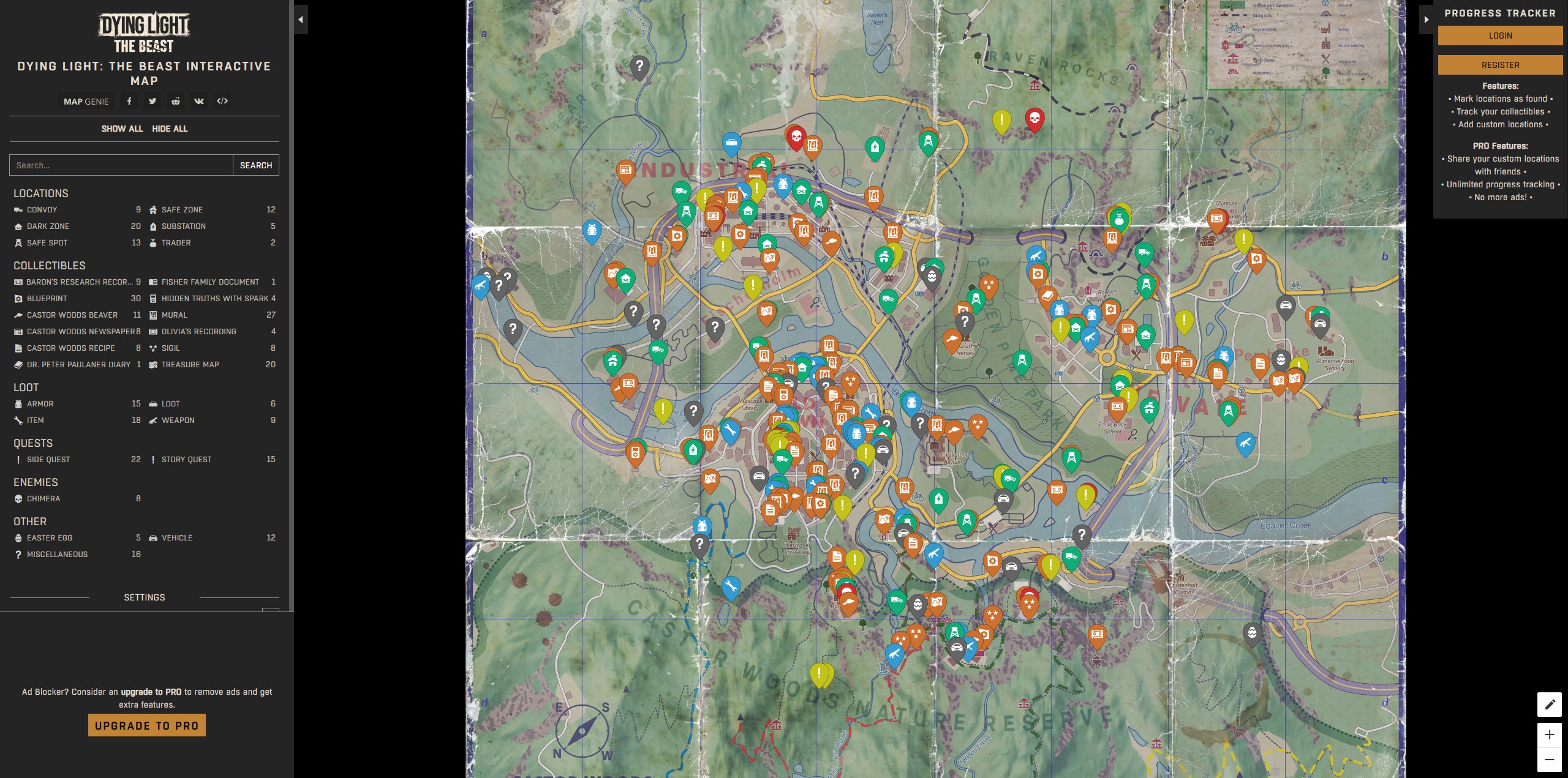Toggle Safe Zone category visibility
This screenshot has width=1568, height=778.
click(x=182, y=209)
